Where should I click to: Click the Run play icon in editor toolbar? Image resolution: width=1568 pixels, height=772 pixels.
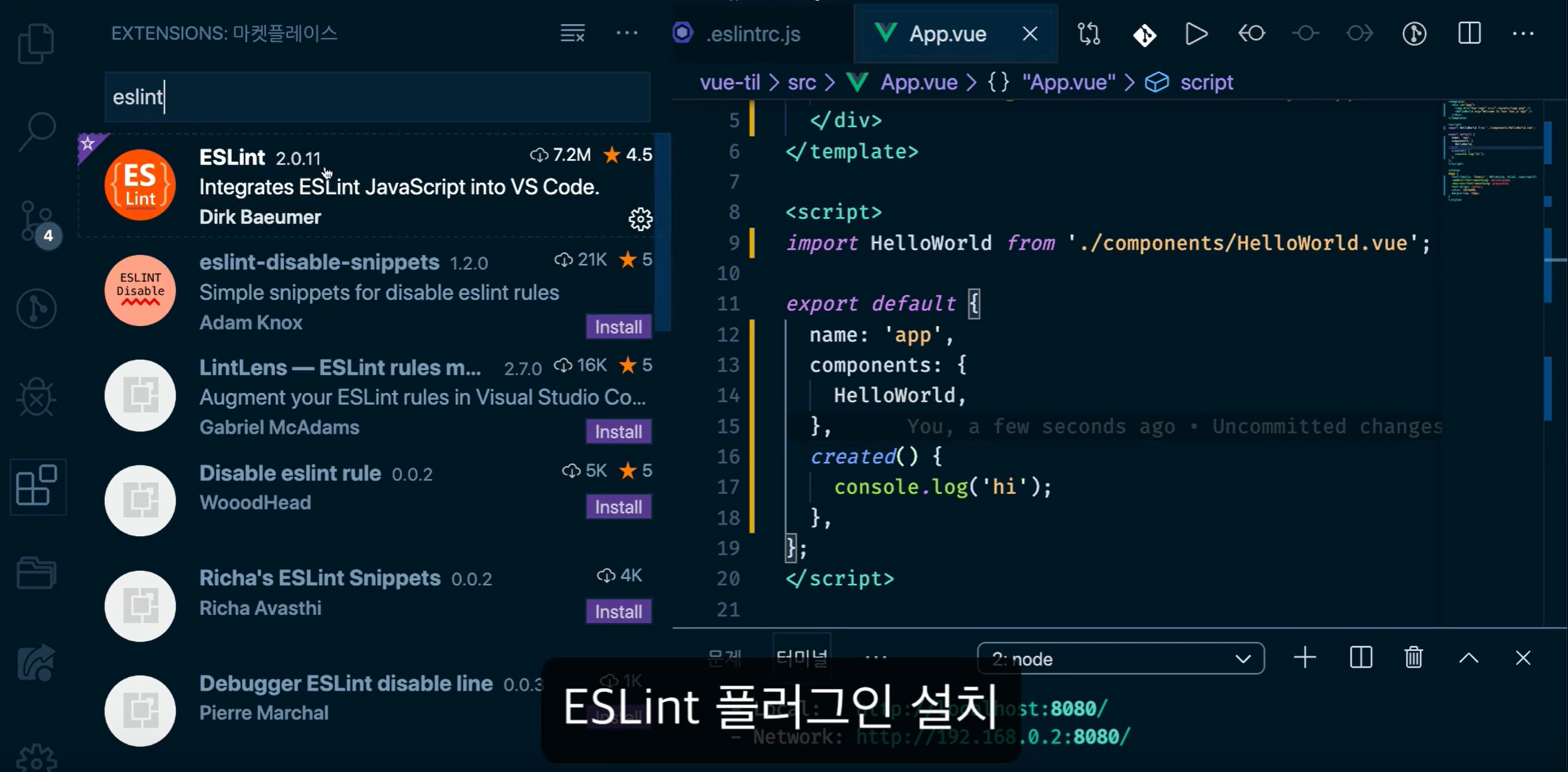click(1196, 33)
